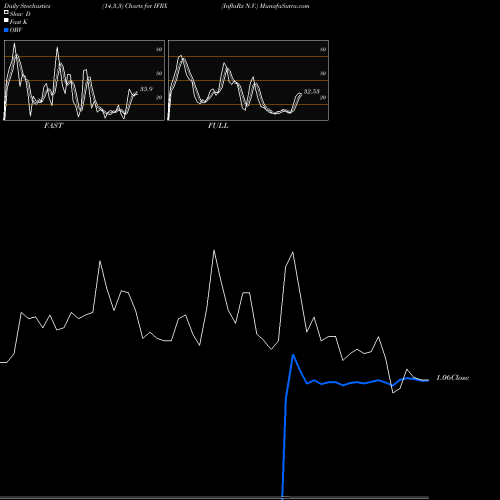Image resolution: width=500 pixels, height=500 pixels.
Task: Click the 80 level label in FAST chart
Action: [x=159, y=49]
